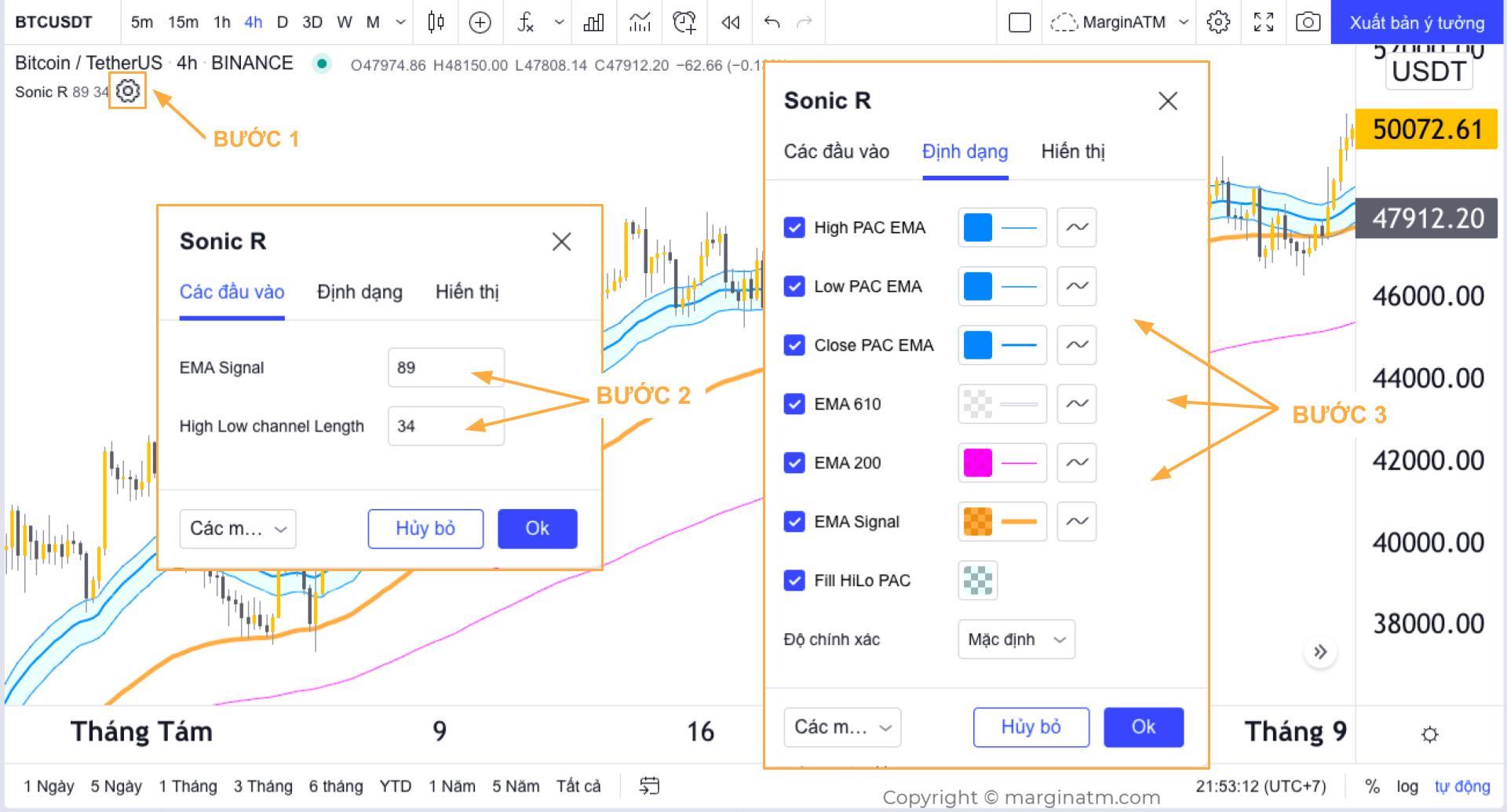Open Sonic R indicator settings gear
This screenshot has width=1507, height=812.
coord(128,91)
